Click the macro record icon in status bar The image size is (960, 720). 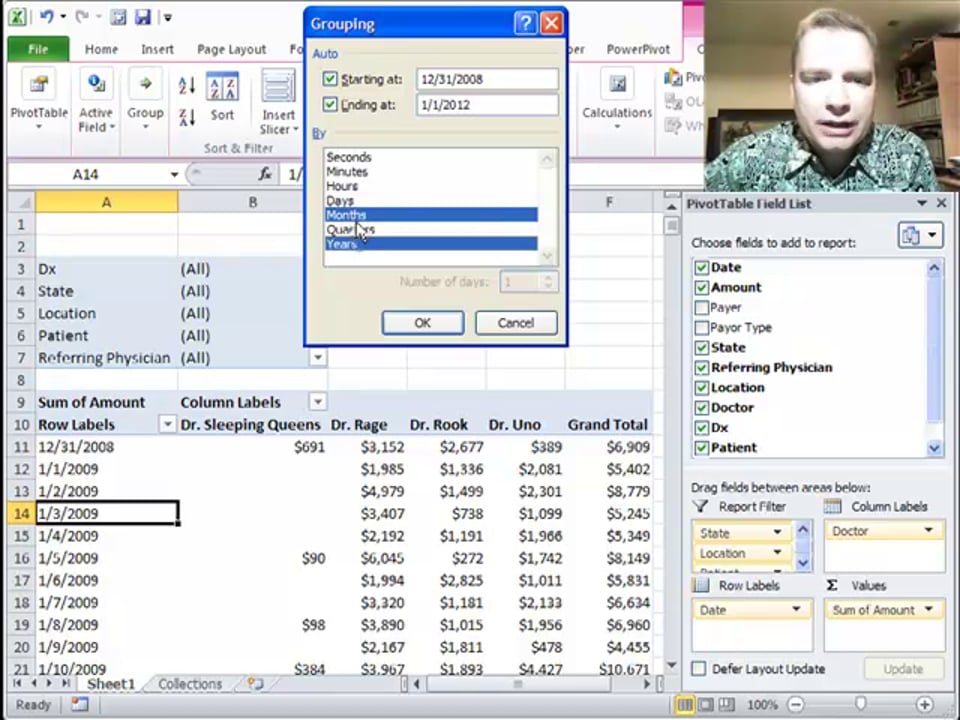pyautogui.click(x=80, y=704)
